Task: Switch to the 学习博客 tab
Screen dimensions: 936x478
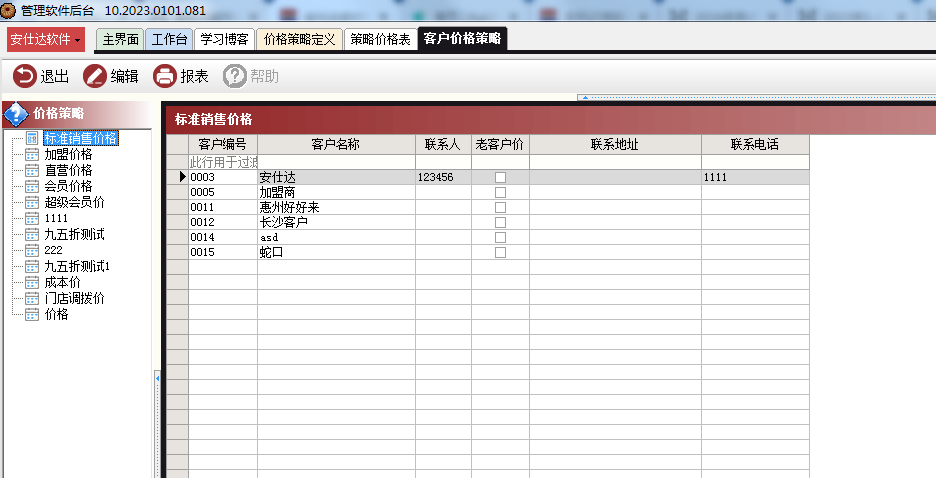Action: pos(224,39)
